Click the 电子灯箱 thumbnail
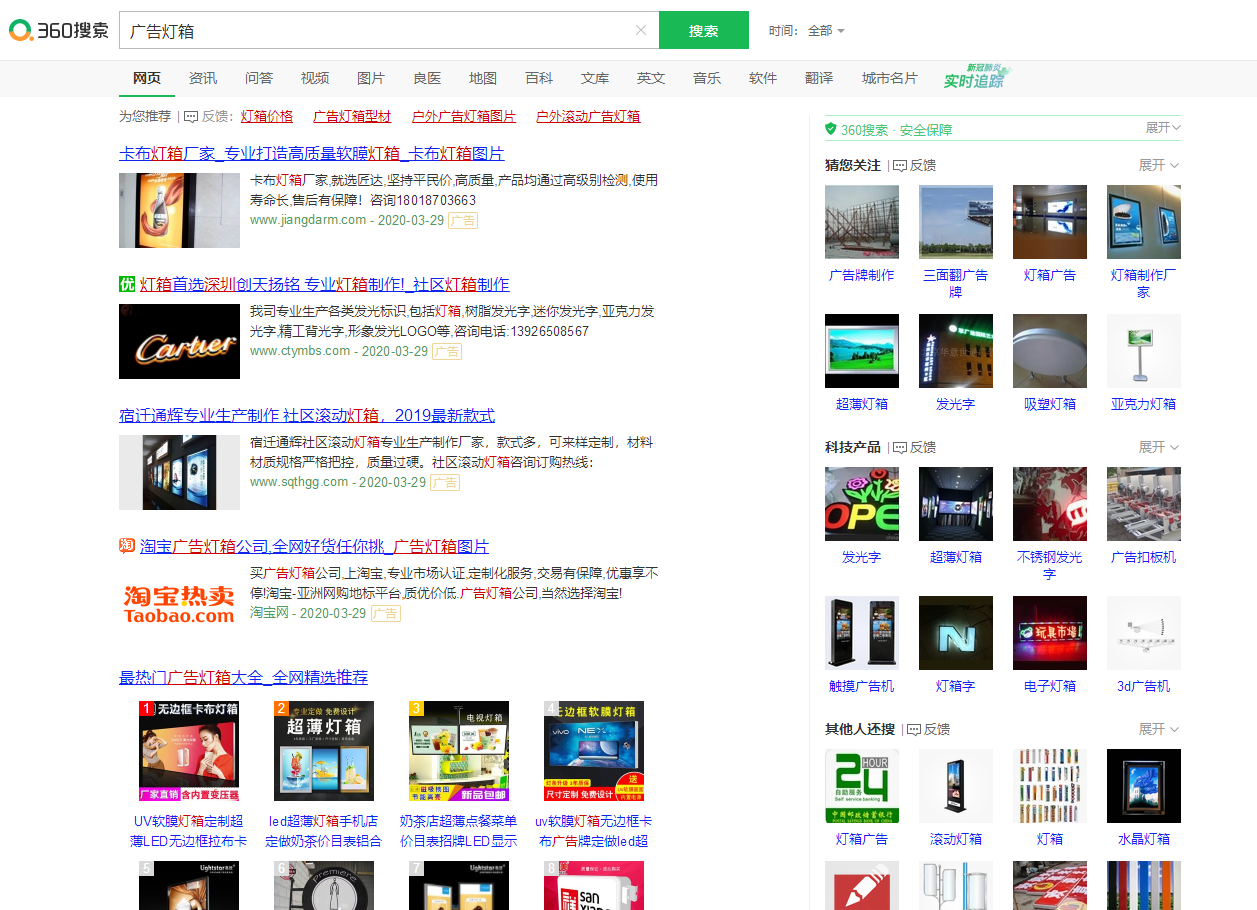Image resolution: width=1257 pixels, height=910 pixels. [x=1050, y=633]
